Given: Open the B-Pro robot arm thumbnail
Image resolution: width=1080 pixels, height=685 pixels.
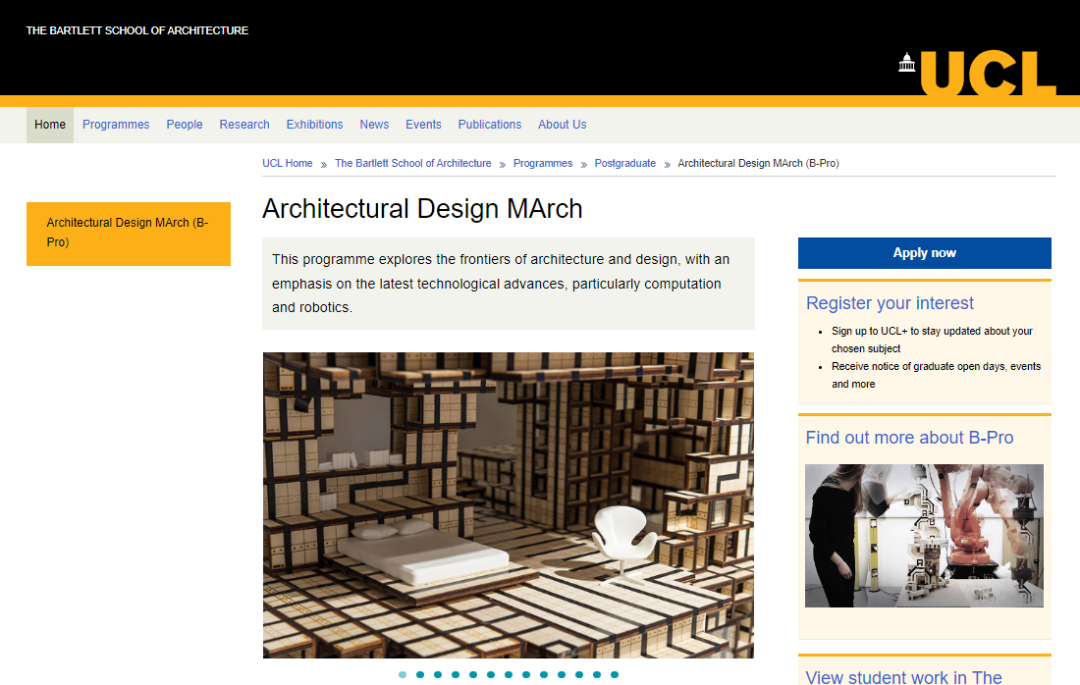Looking at the screenshot, I should point(924,535).
